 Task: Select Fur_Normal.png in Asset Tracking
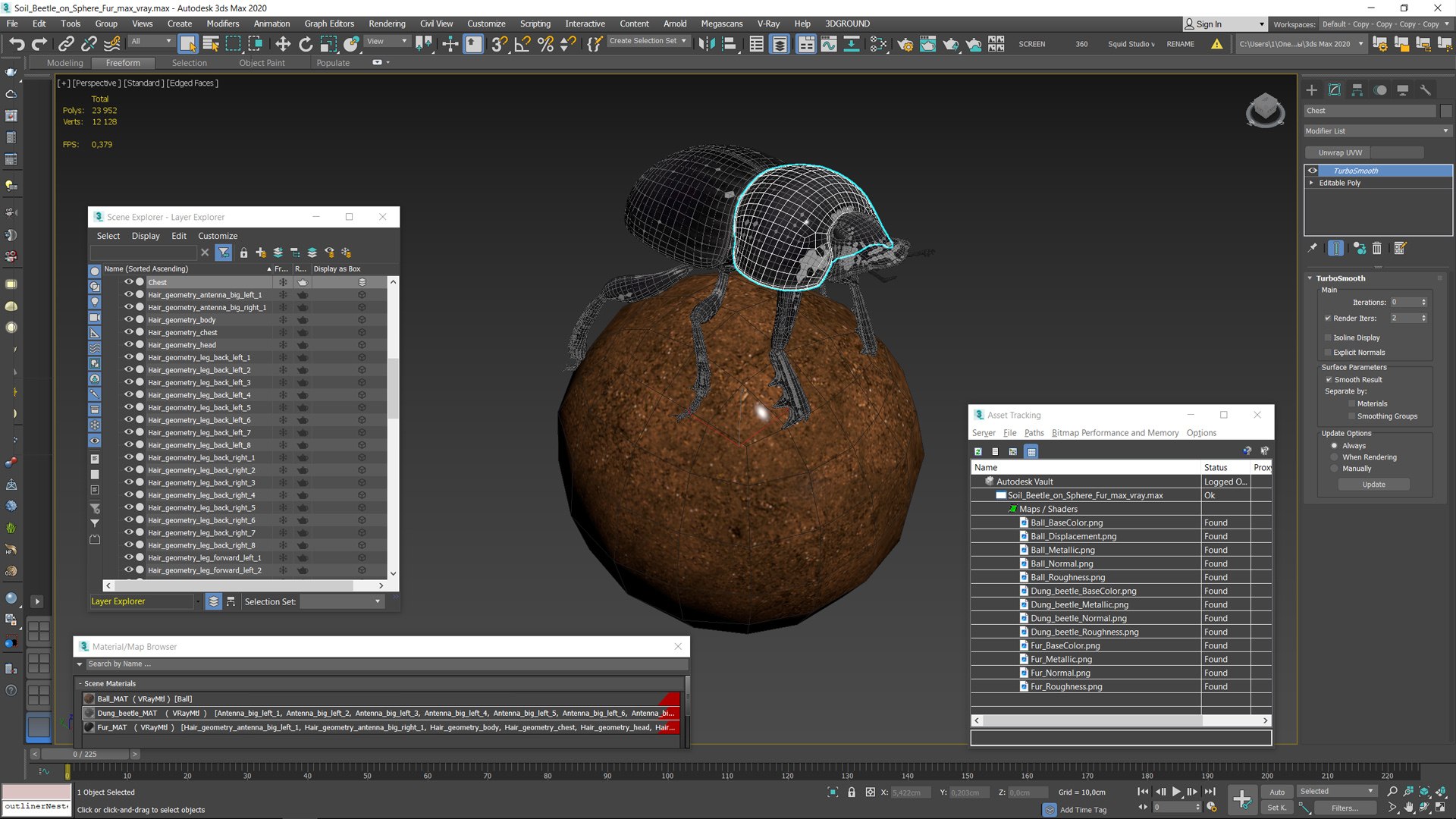click(x=1060, y=673)
